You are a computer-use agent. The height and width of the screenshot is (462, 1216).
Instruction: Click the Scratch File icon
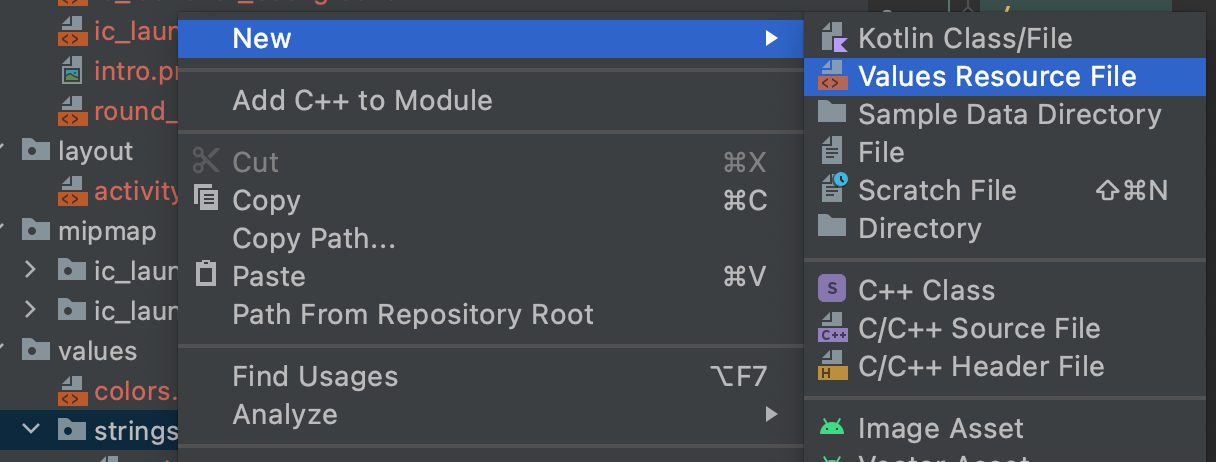(832, 190)
